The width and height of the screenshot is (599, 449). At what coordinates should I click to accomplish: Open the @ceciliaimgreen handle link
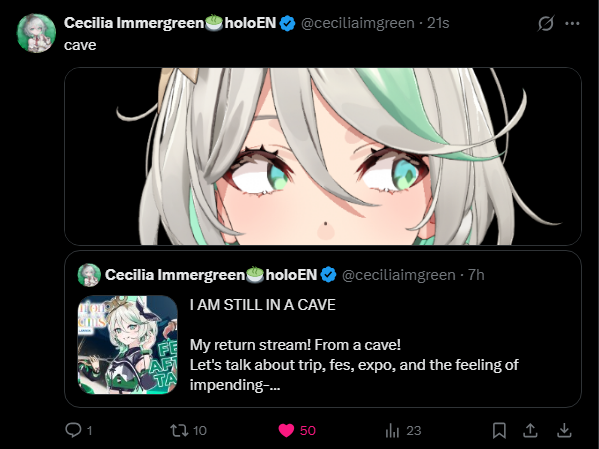click(358, 23)
